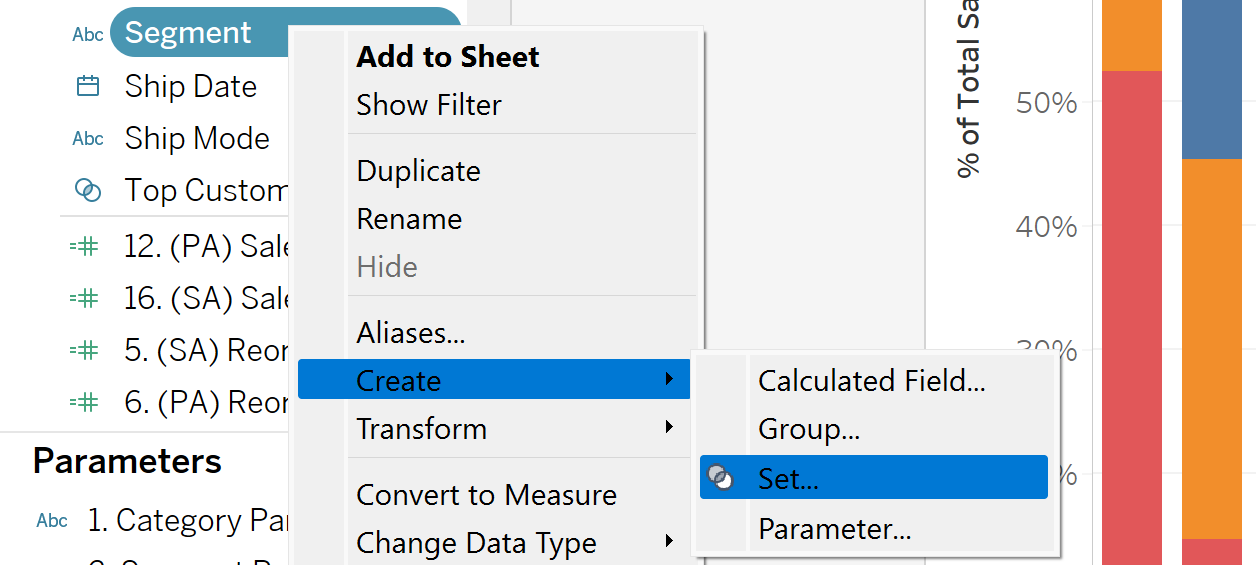
Task: Select Convert to Measure
Action: click(x=486, y=495)
